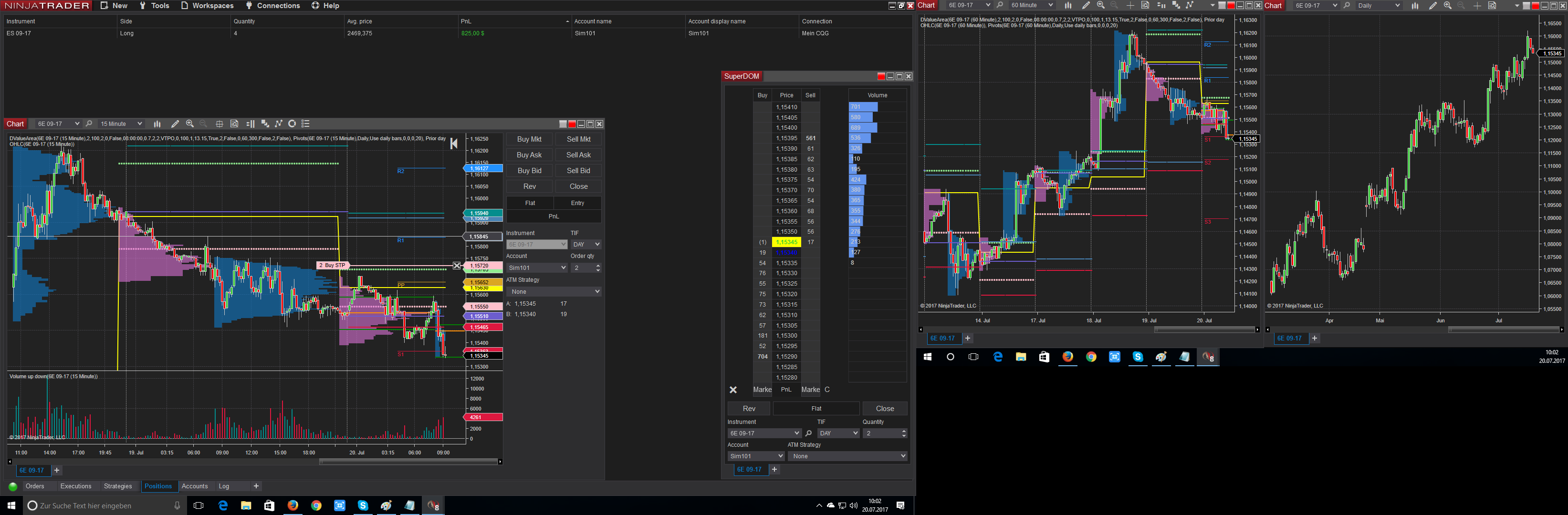Open Data Box icon in Daily chart toolbar
The image size is (1568, 515).
coord(1492,5)
